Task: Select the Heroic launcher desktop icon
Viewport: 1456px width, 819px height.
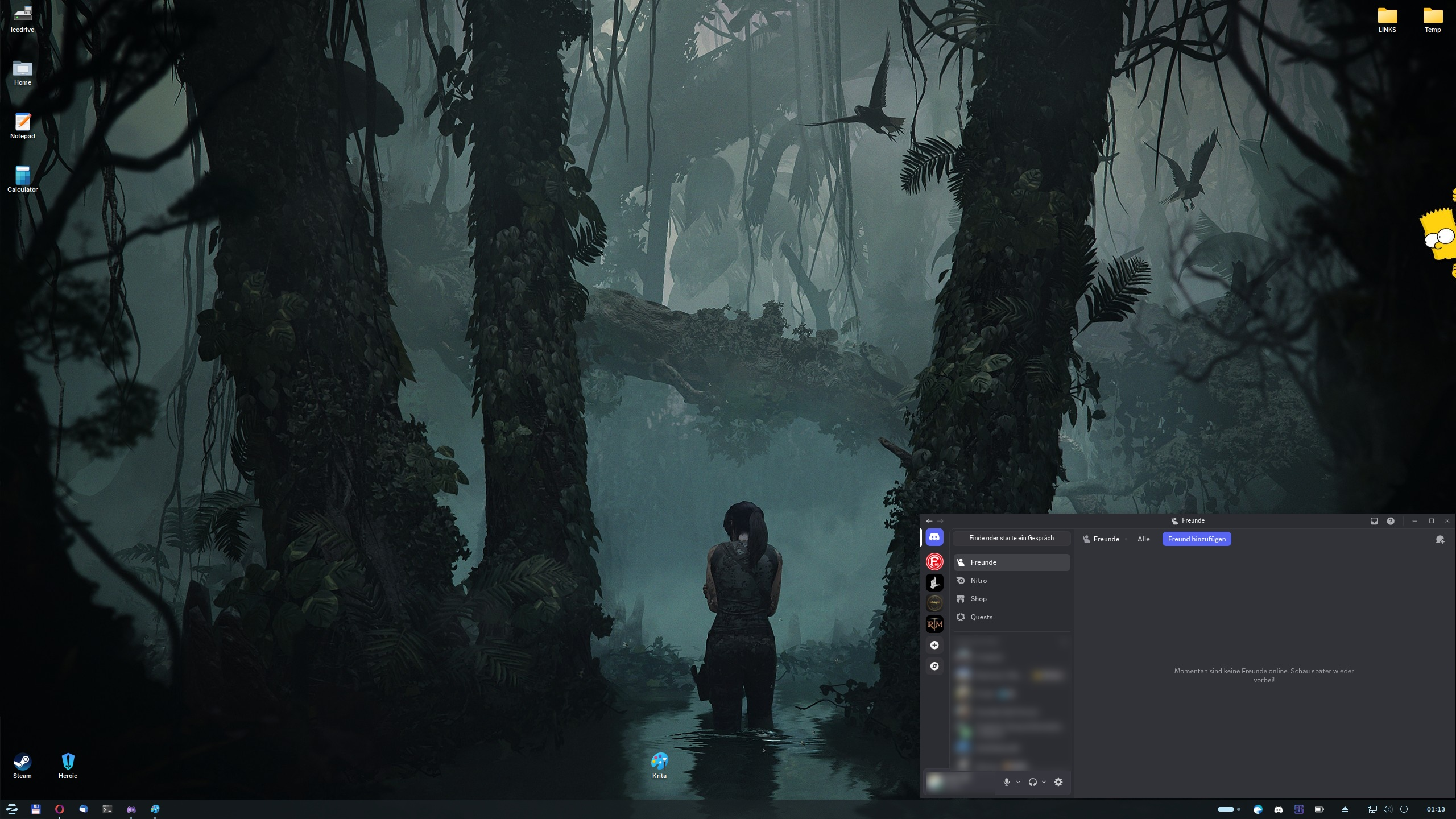Action: click(x=68, y=766)
